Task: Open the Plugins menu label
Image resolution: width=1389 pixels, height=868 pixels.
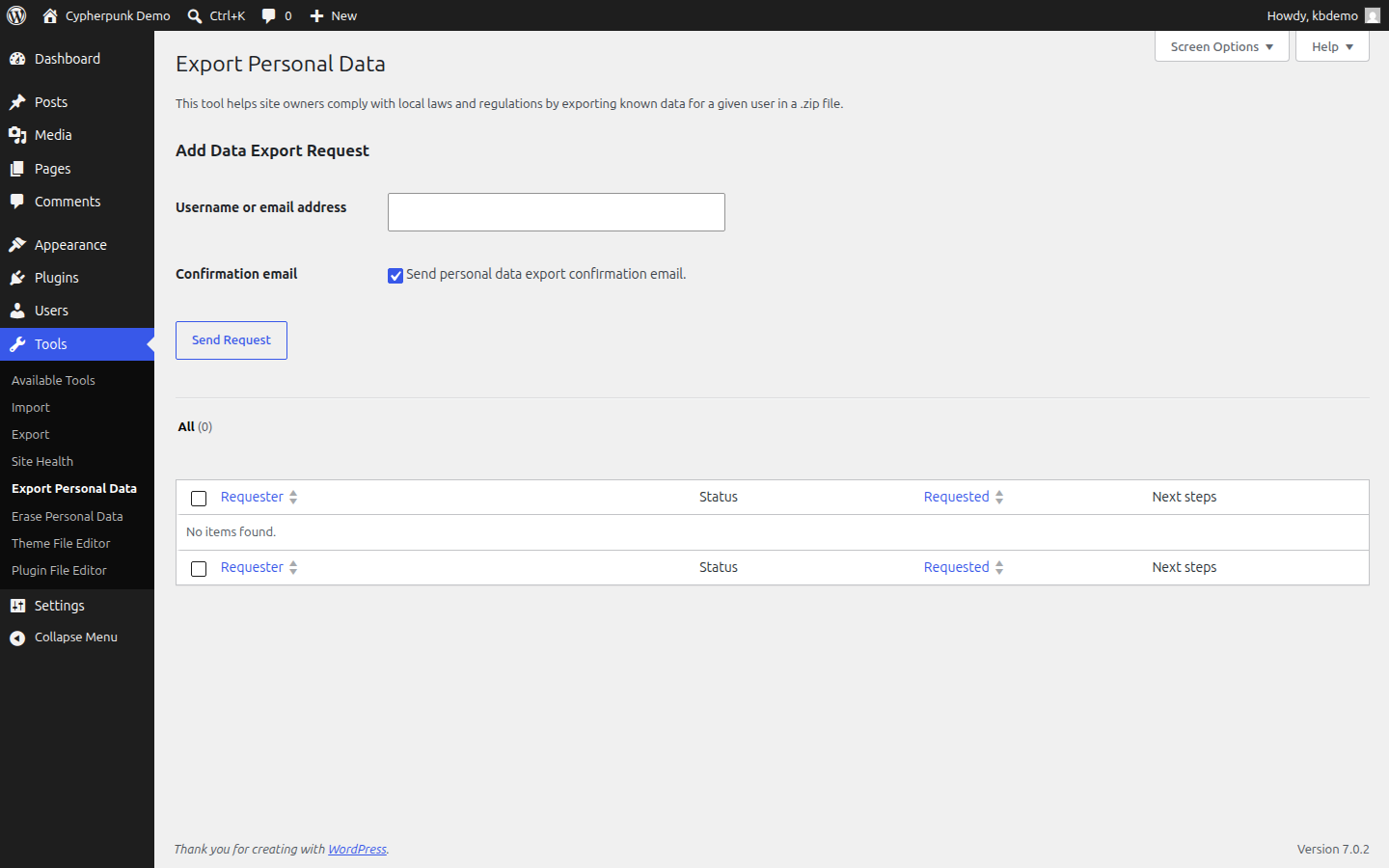Action: (x=57, y=278)
